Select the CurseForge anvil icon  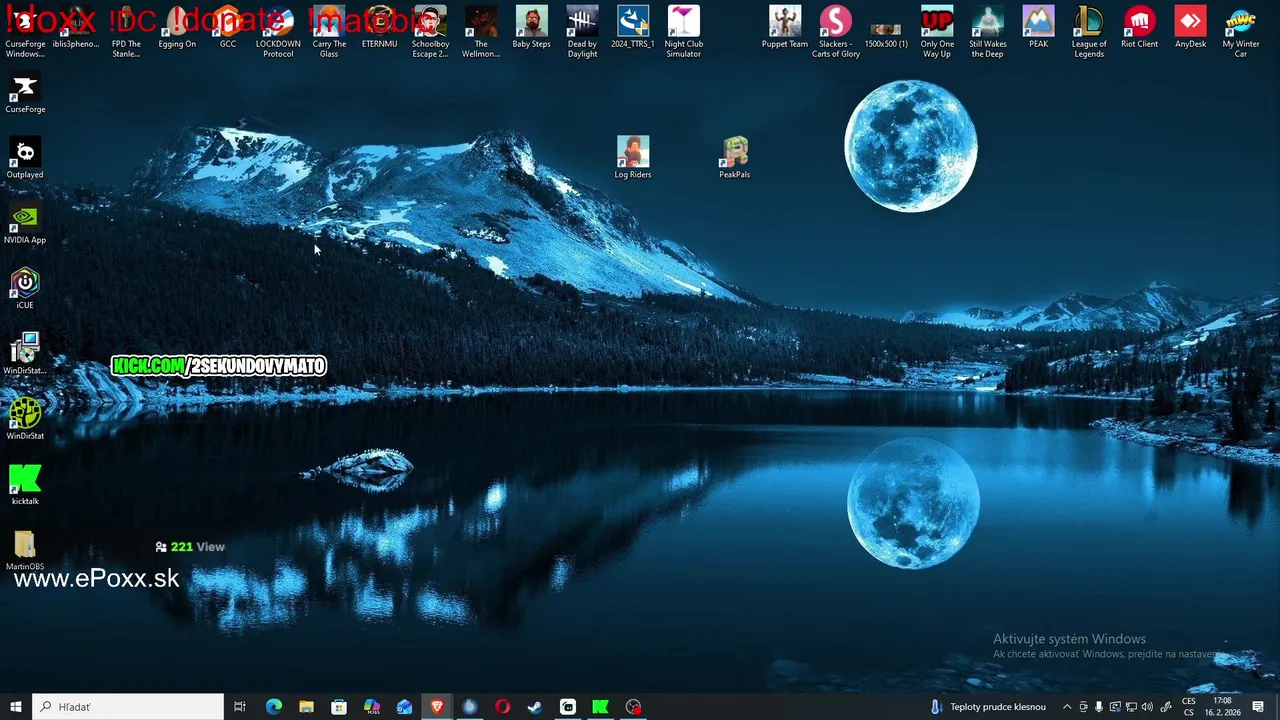pos(25,94)
